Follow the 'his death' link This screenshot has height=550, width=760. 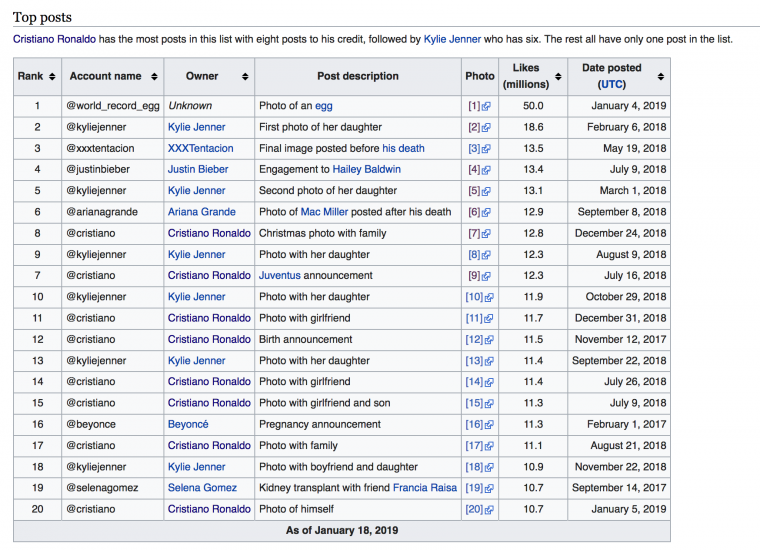403,148
